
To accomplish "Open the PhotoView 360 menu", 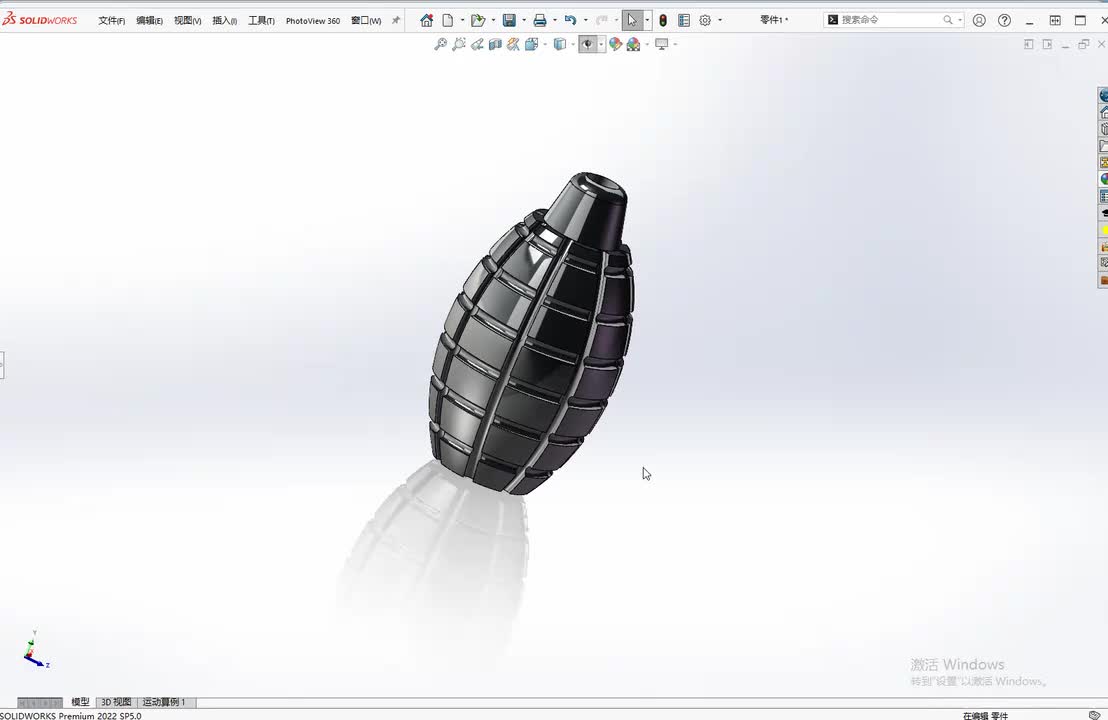I will pos(313,20).
